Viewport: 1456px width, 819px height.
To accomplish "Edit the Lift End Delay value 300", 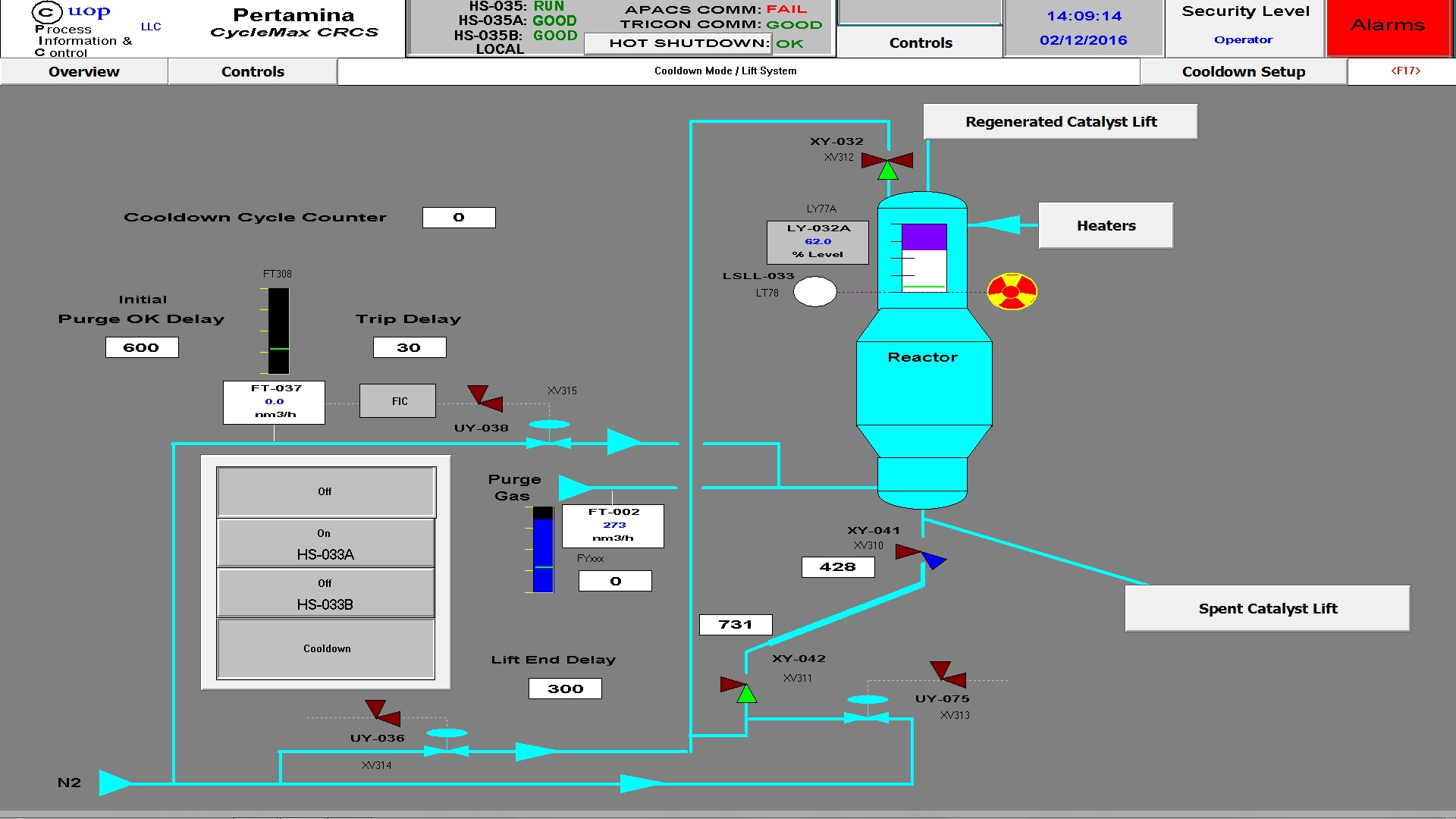I will [565, 689].
